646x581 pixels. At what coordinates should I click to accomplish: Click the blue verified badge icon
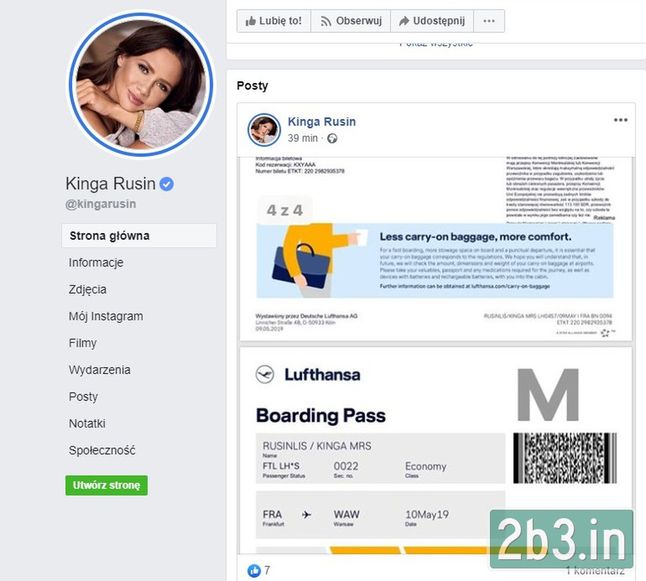(x=166, y=184)
